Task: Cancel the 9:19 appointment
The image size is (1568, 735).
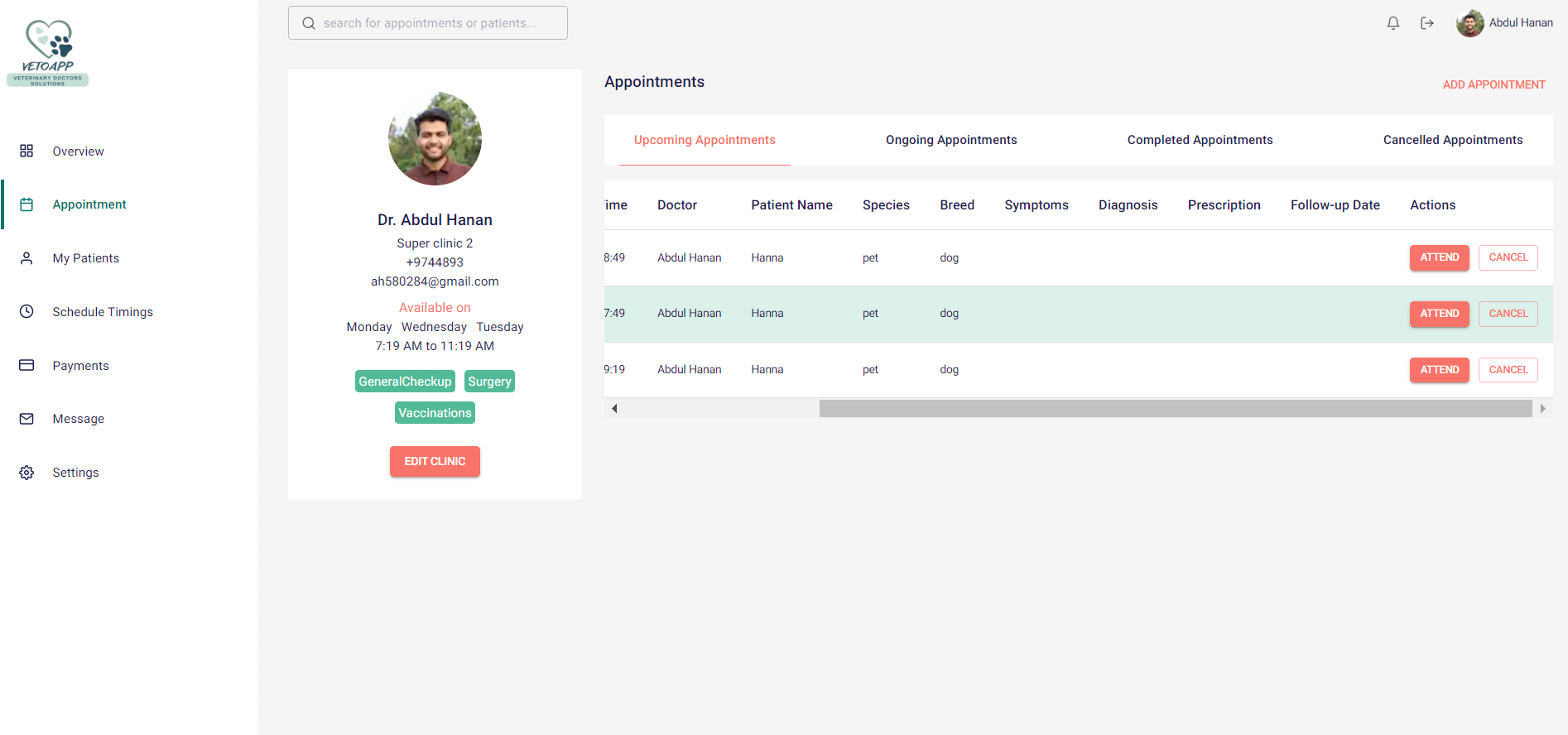Action: [1508, 370]
